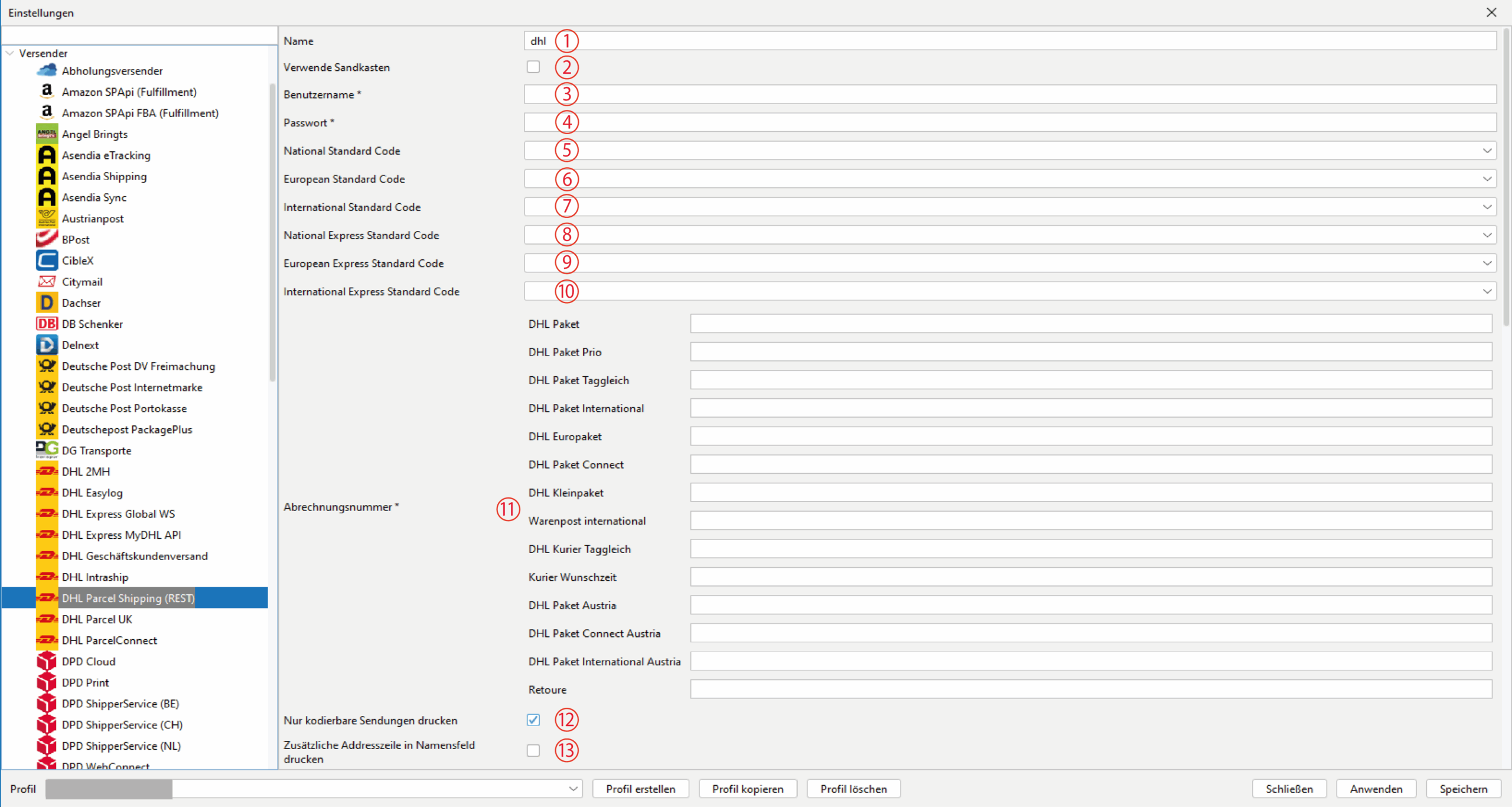This screenshot has width=1512, height=807.
Task: Click the Deutschepost PackagePlus icon
Action: 47,429
